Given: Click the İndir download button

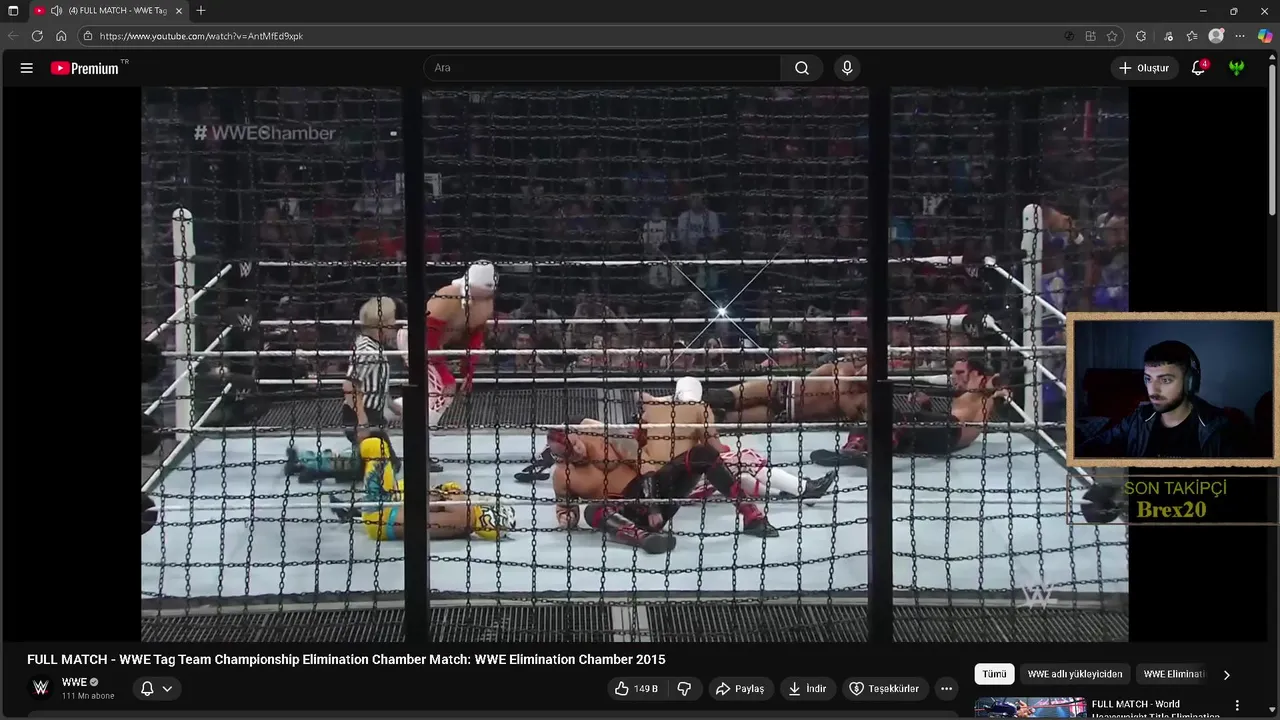Looking at the screenshot, I should (x=807, y=688).
